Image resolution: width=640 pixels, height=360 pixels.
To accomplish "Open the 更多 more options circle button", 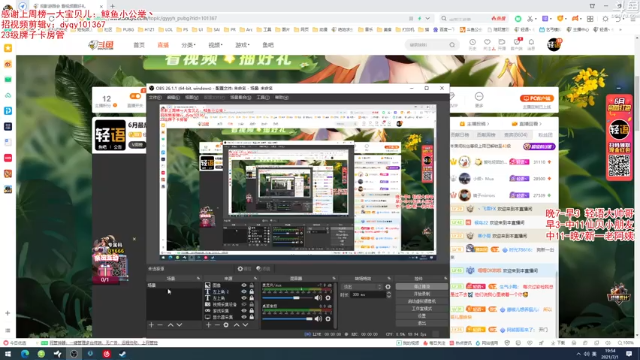I will click(x=479, y=97).
